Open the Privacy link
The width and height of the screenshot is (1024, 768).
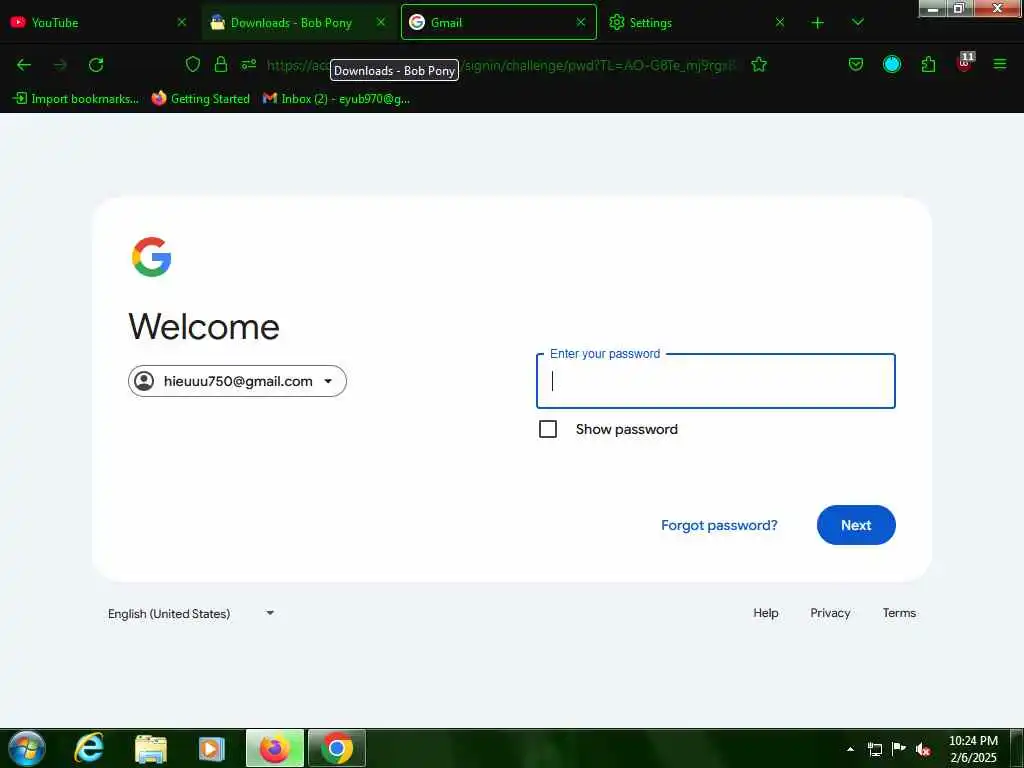[830, 613]
